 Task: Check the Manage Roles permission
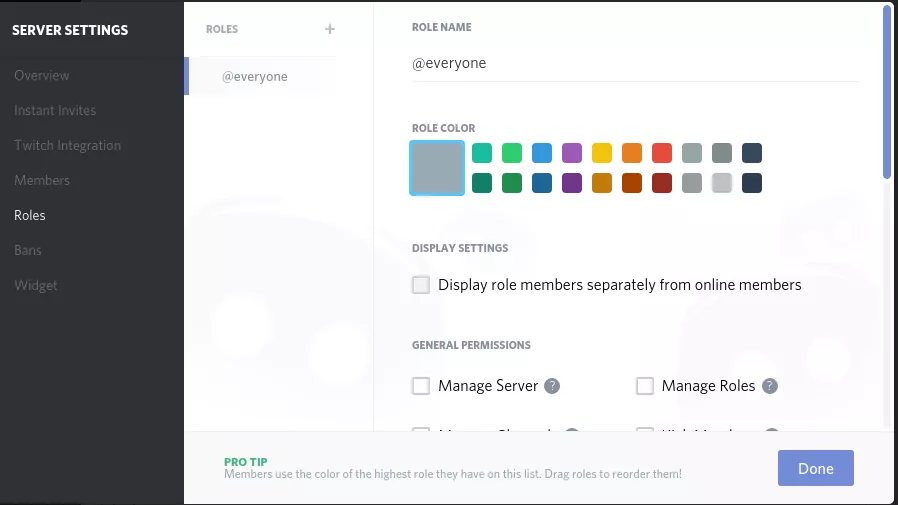click(645, 386)
